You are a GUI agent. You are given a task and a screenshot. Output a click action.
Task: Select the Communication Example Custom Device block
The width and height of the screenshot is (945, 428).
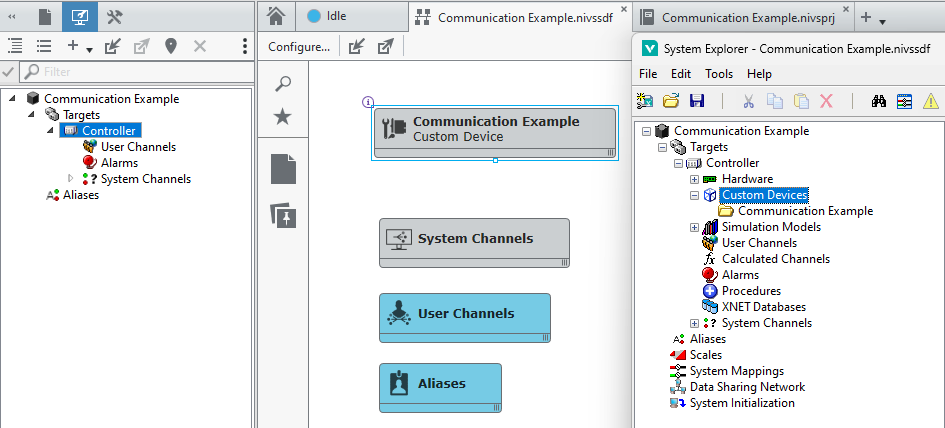point(495,133)
